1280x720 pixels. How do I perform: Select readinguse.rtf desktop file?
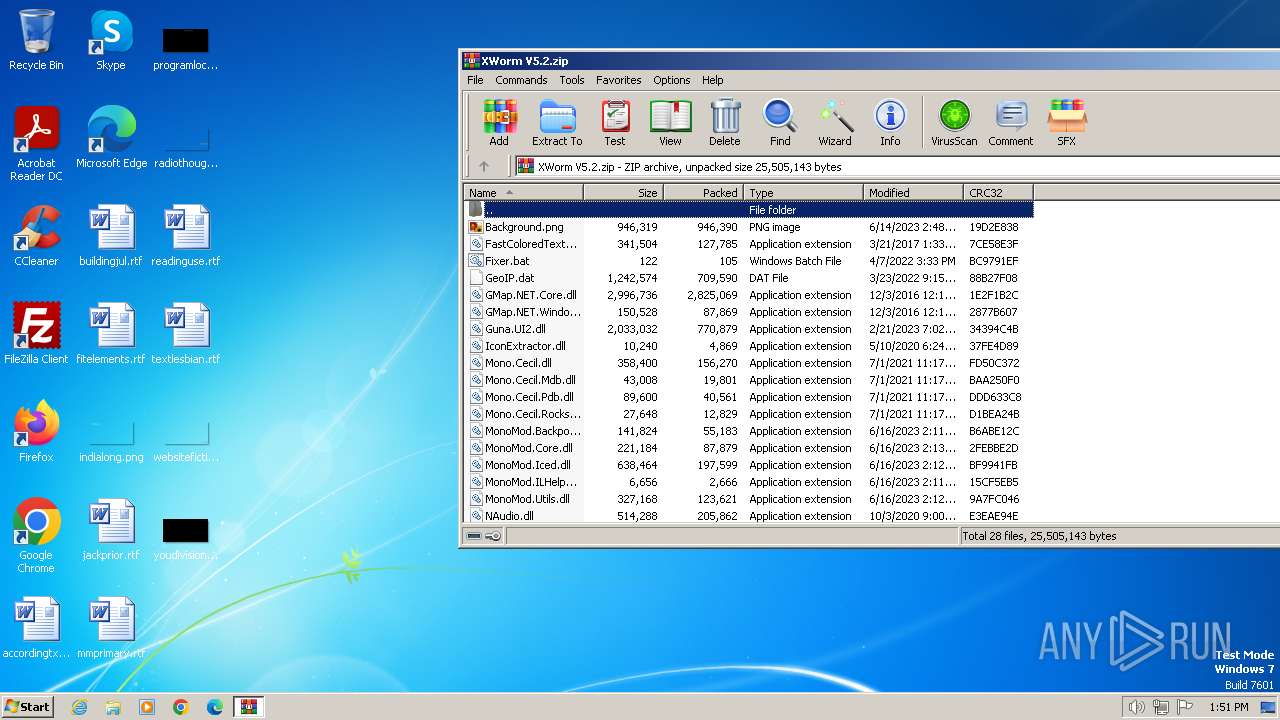(x=186, y=236)
